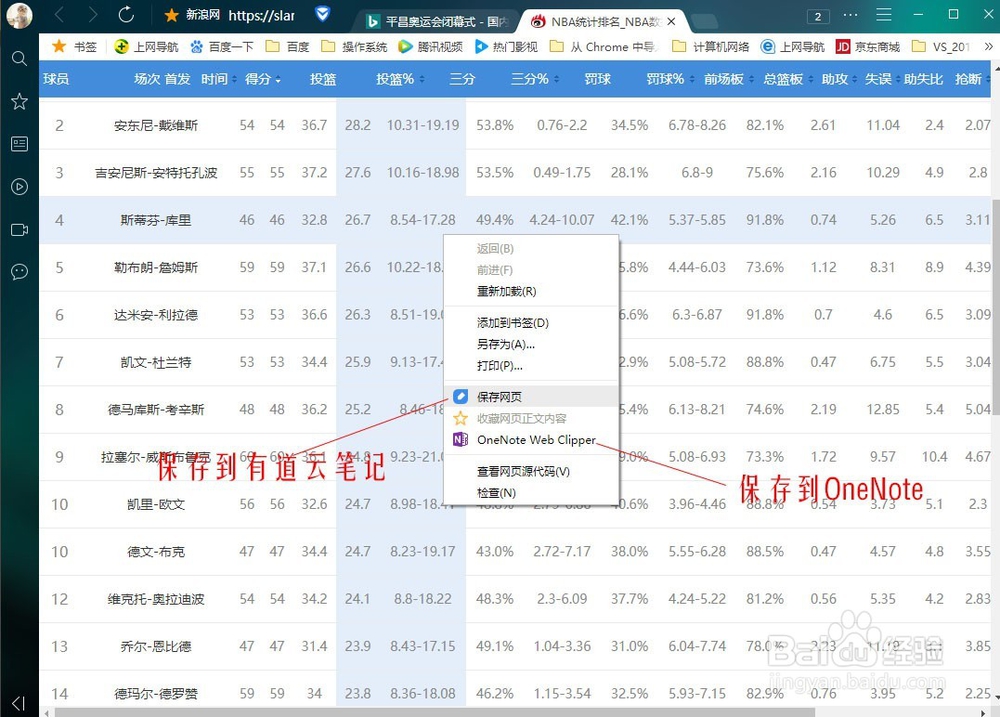The height and width of the screenshot is (717, 1000).
Task: Click the address bar showing https://slar
Action: pyautogui.click(x=261, y=15)
